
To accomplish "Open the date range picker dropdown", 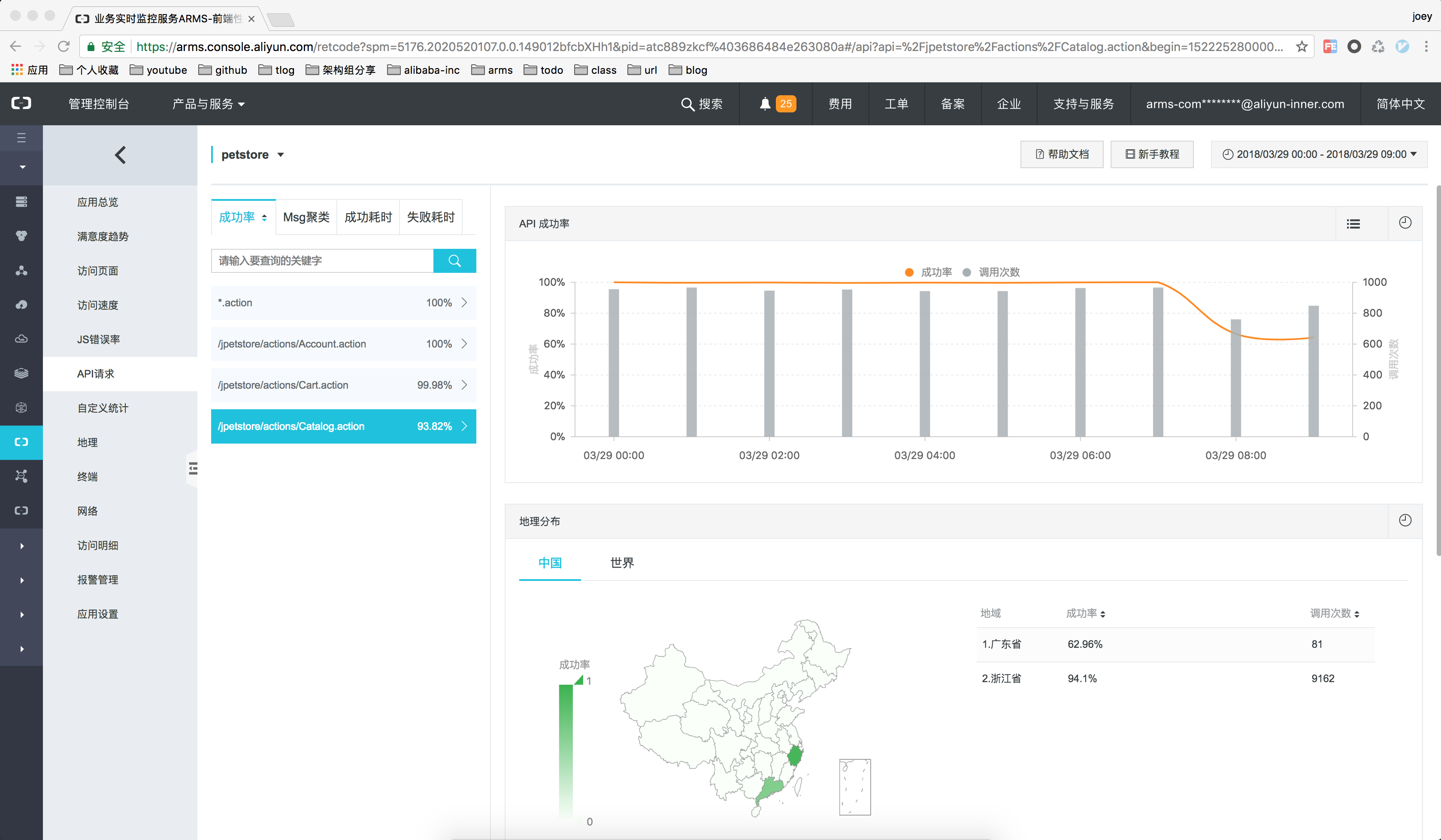I will 1319,154.
